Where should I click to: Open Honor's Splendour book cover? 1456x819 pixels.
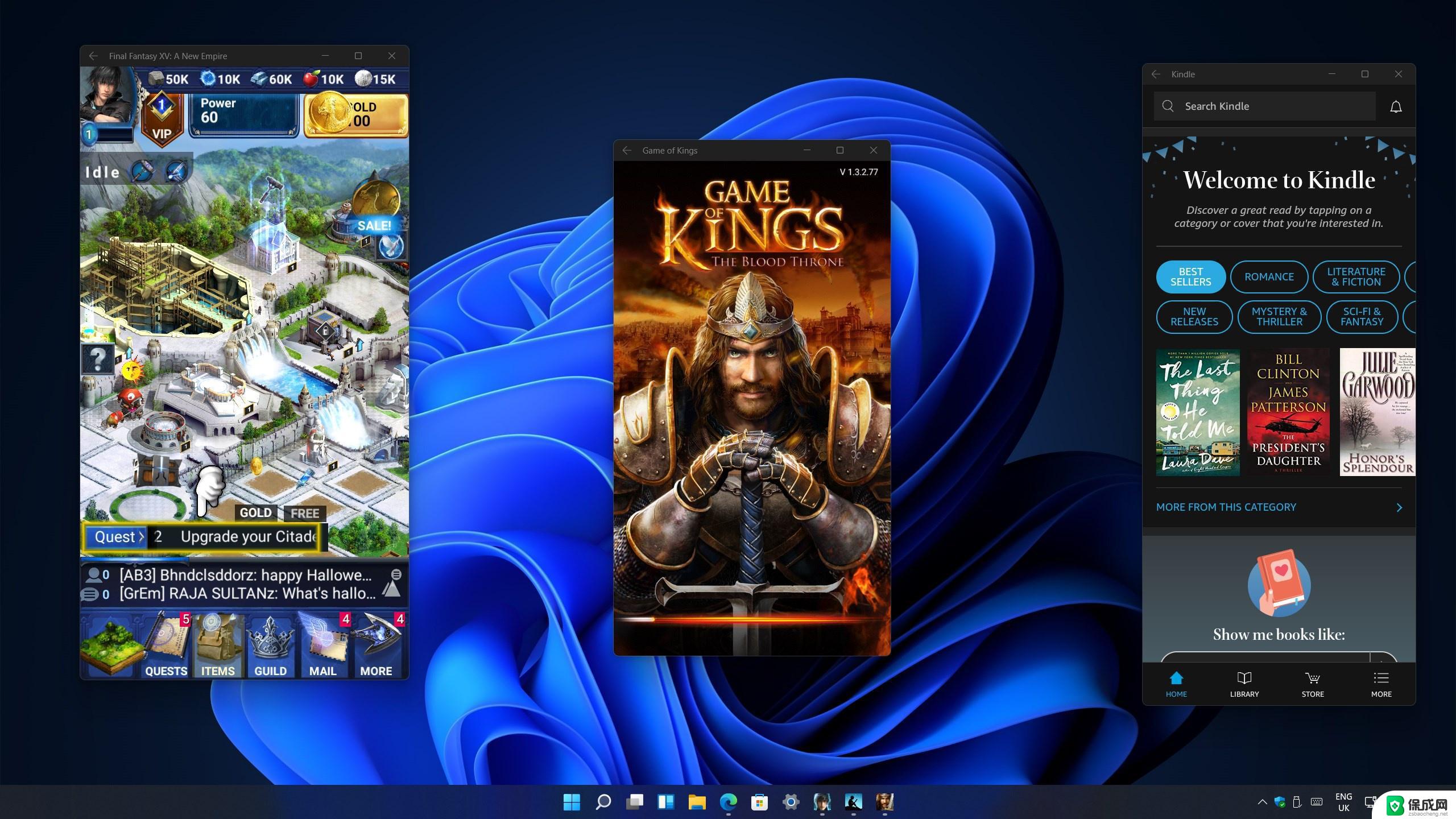coord(1378,412)
